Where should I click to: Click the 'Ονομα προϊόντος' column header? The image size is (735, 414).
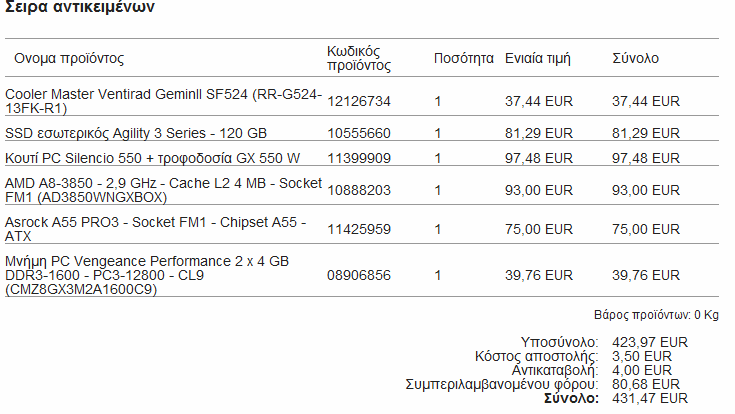pyautogui.click(x=68, y=58)
